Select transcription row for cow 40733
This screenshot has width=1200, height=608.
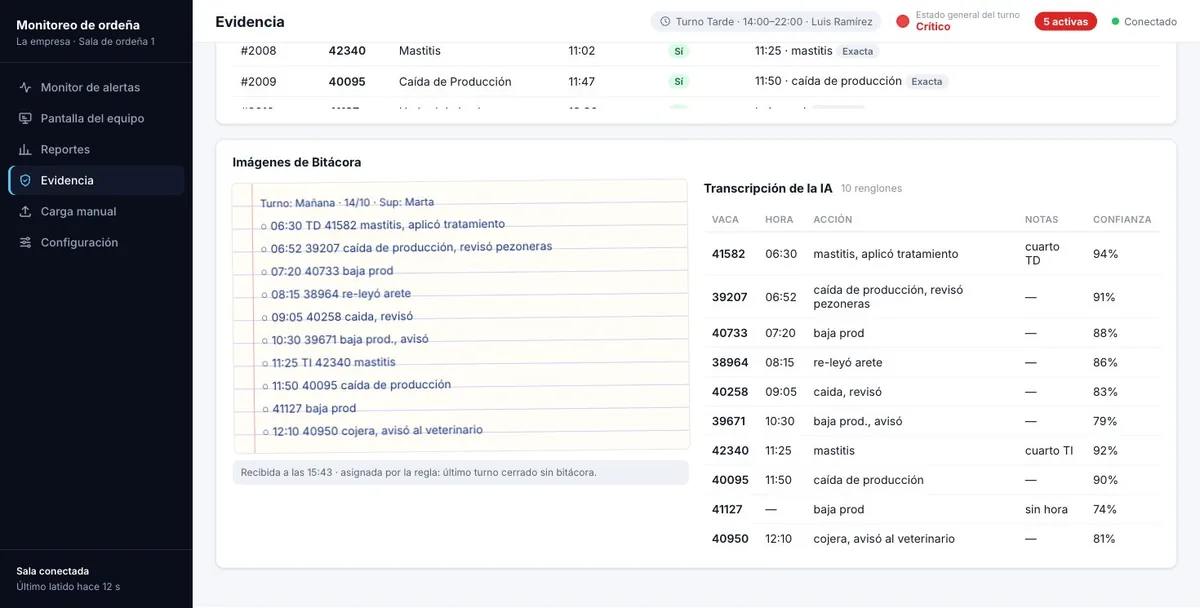pyautogui.click(x=932, y=333)
